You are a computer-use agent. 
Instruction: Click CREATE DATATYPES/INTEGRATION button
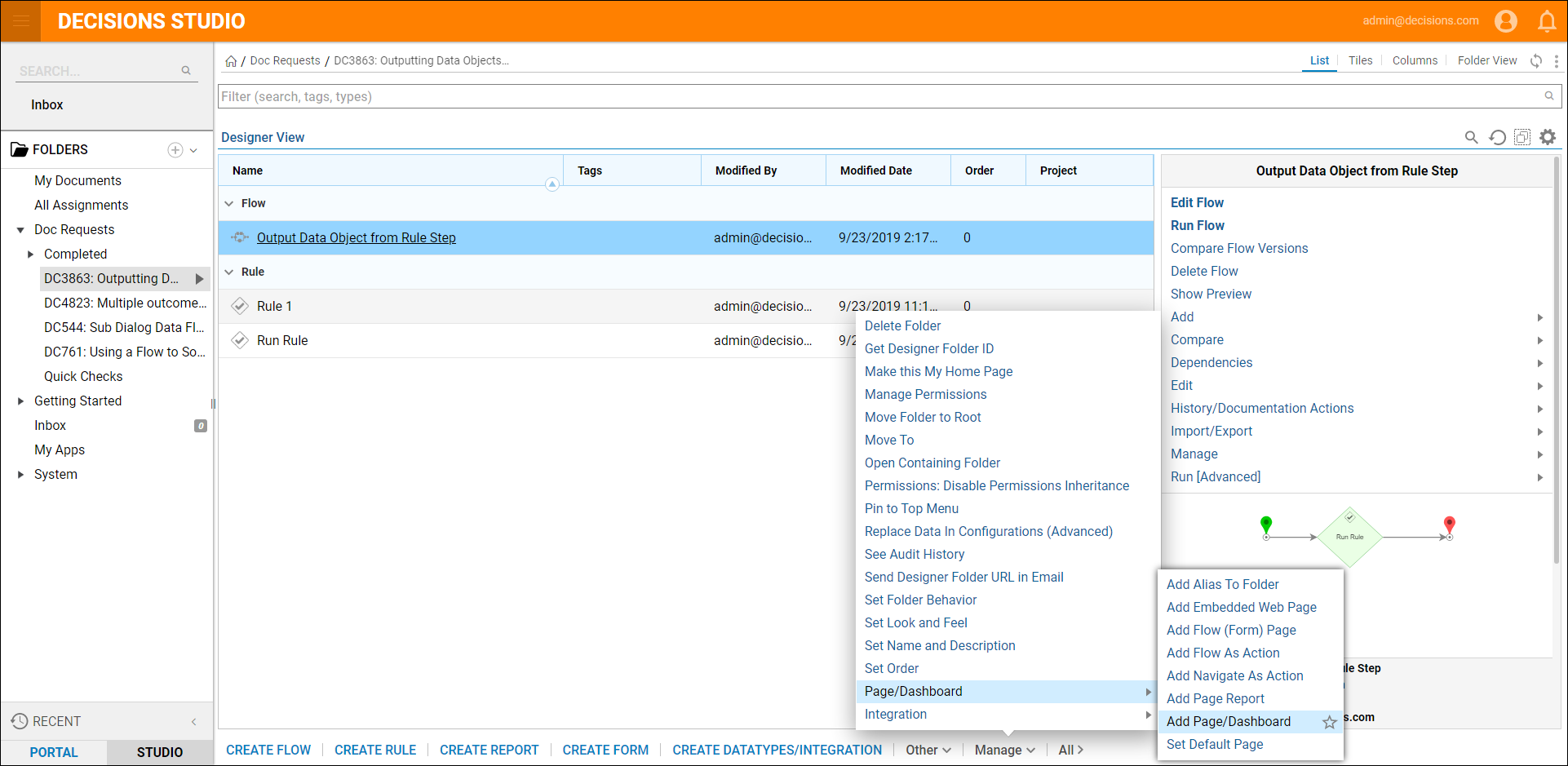tap(777, 750)
